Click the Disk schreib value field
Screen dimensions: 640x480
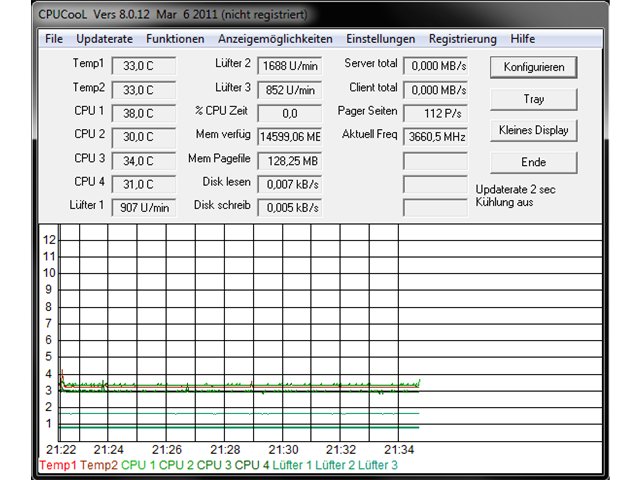tap(289, 208)
